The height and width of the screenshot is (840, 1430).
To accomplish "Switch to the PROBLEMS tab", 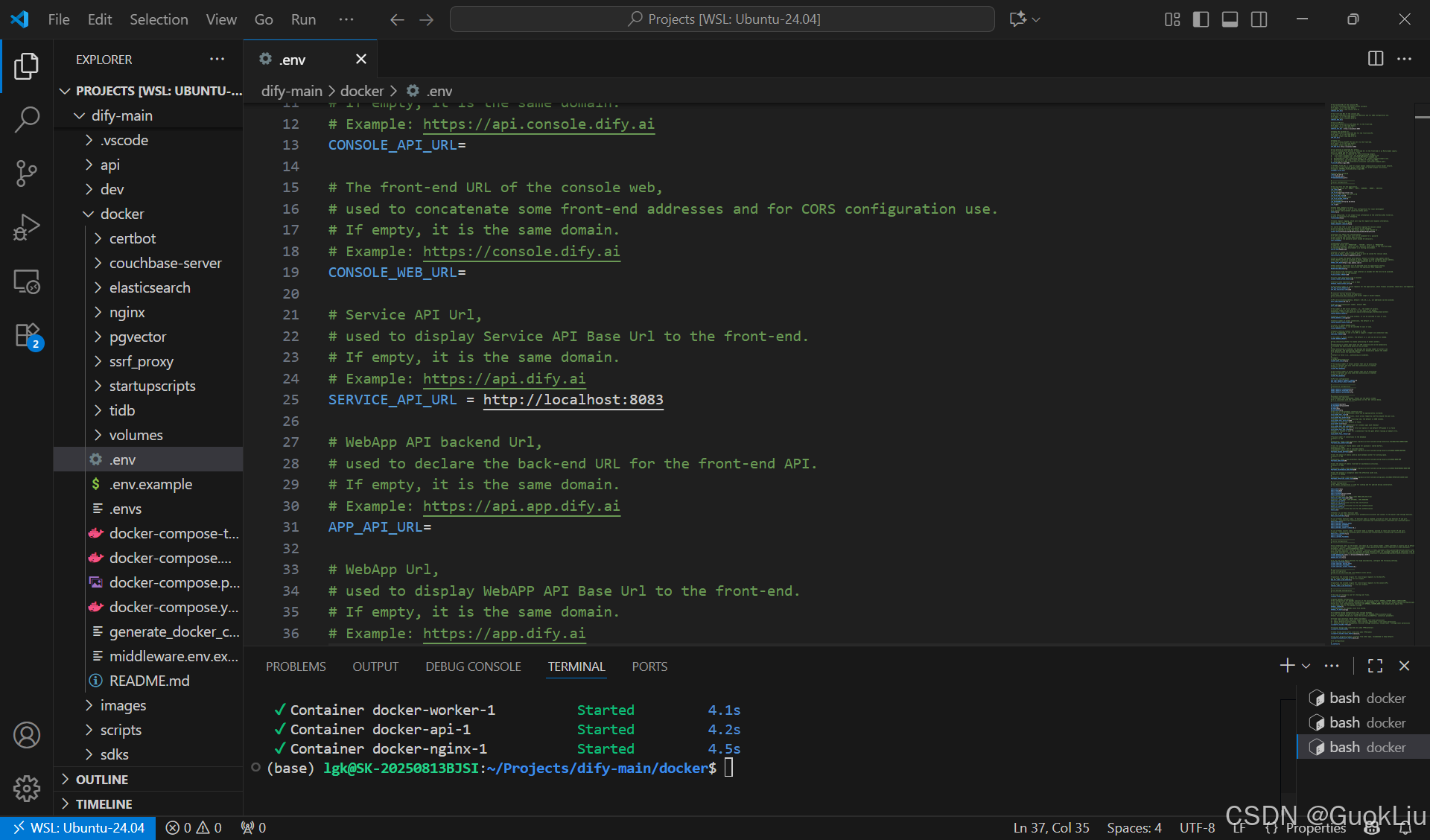I will tap(296, 666).
